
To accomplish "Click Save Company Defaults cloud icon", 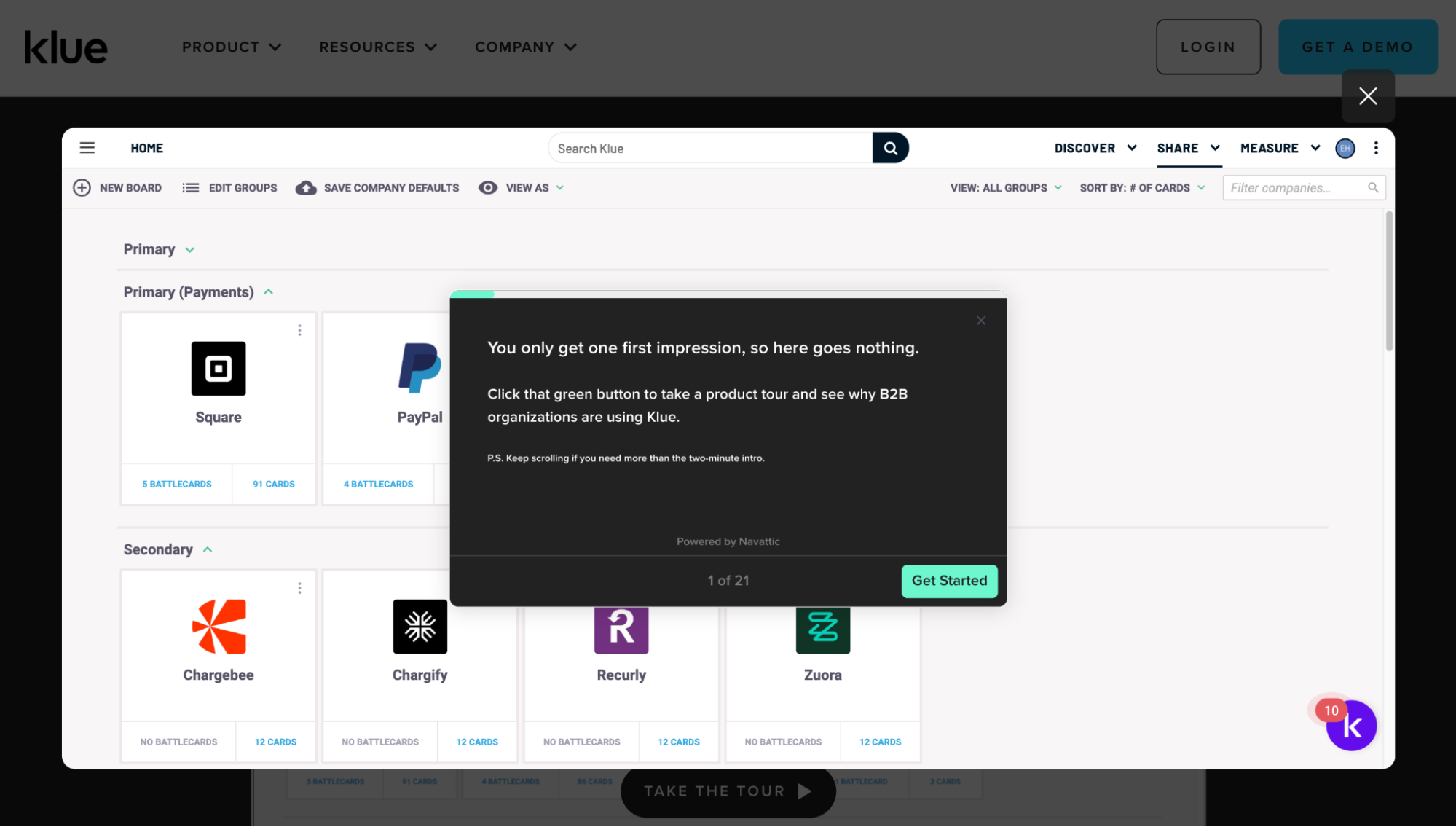I will [306, 187].
